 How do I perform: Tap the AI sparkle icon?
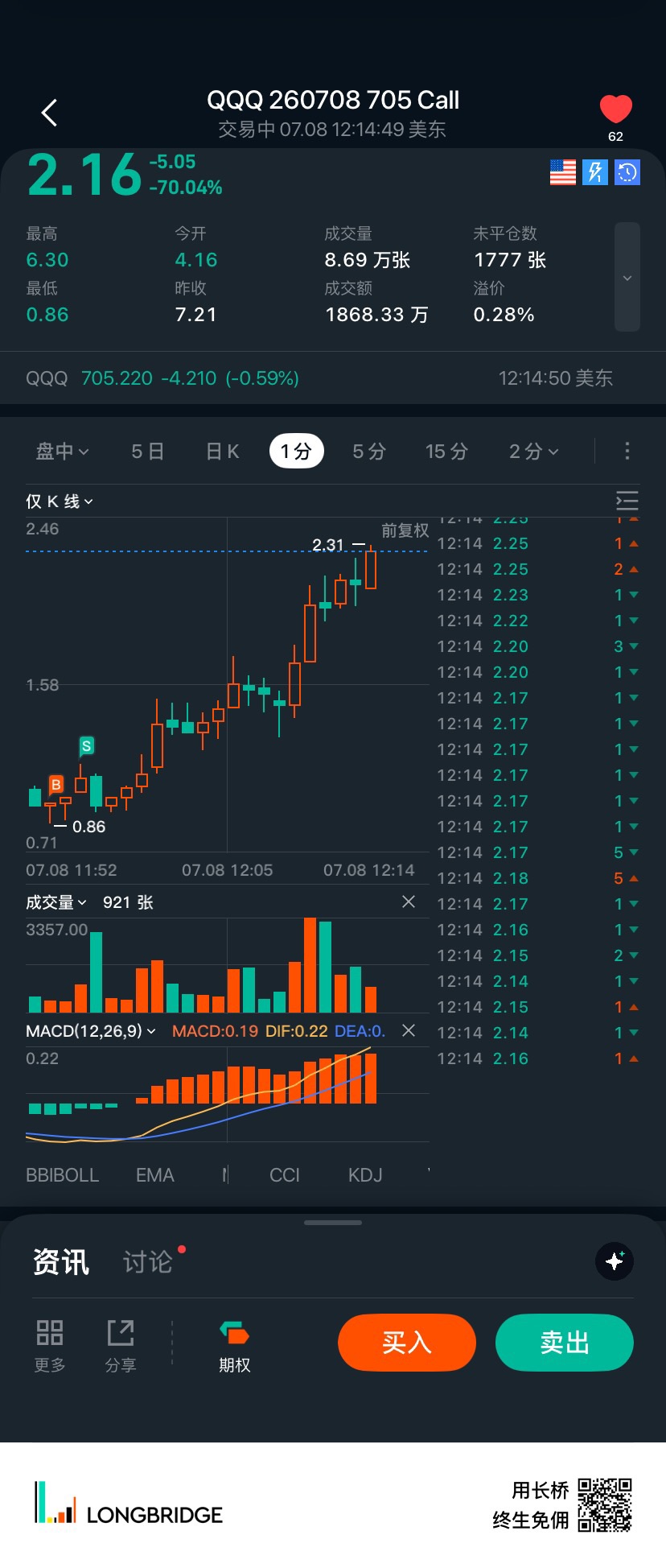click(x=615, y=1261)
